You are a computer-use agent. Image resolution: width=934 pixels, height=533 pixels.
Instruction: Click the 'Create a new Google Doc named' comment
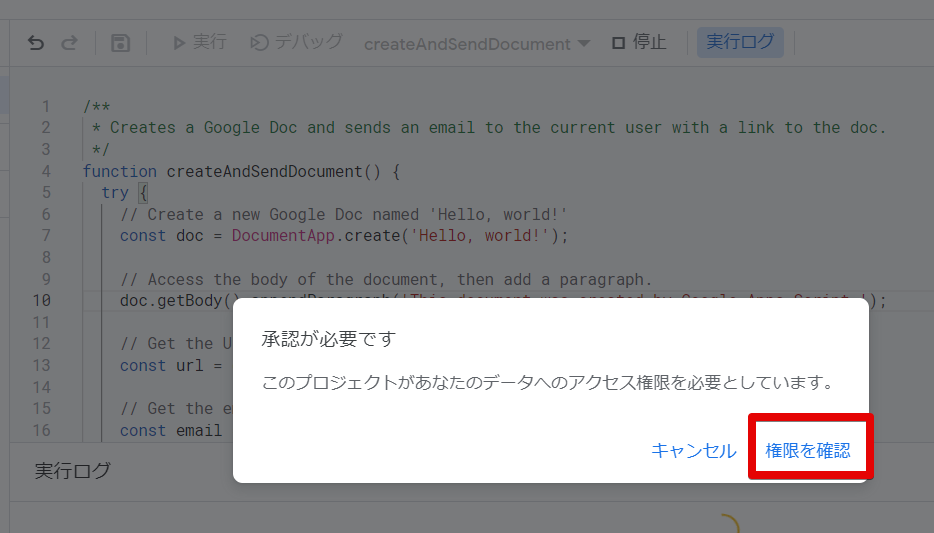(x=344, y=214)
